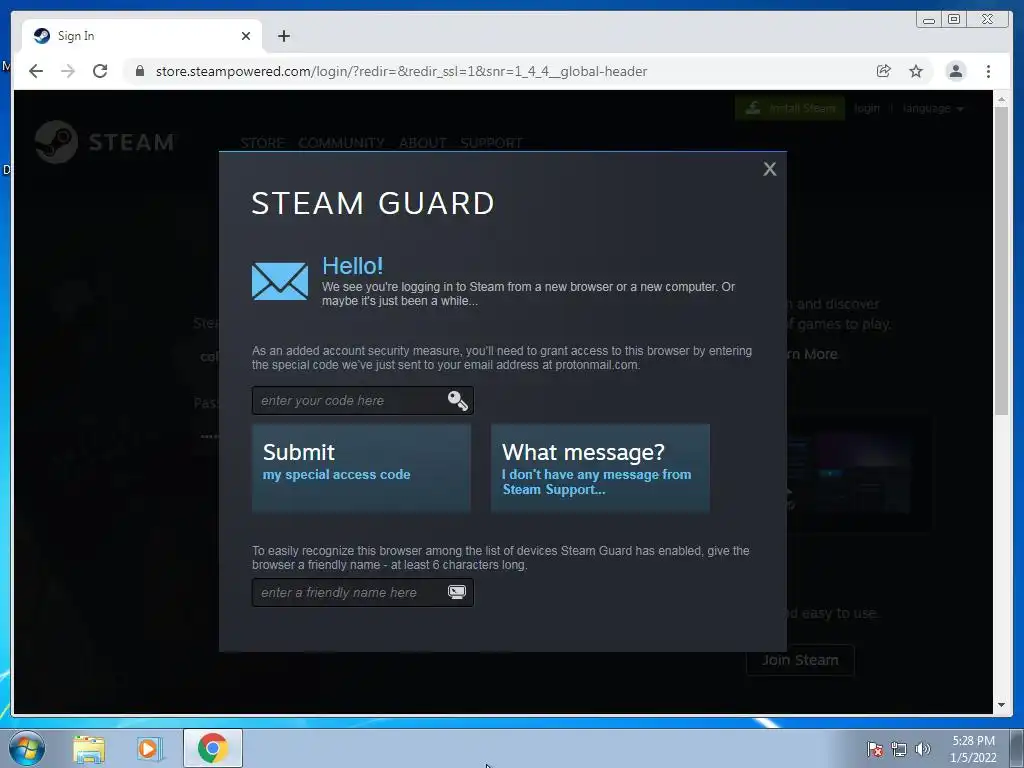1024x768 pixels.
Task: Click the page scrollbar down arrow
Action: 1001,705
